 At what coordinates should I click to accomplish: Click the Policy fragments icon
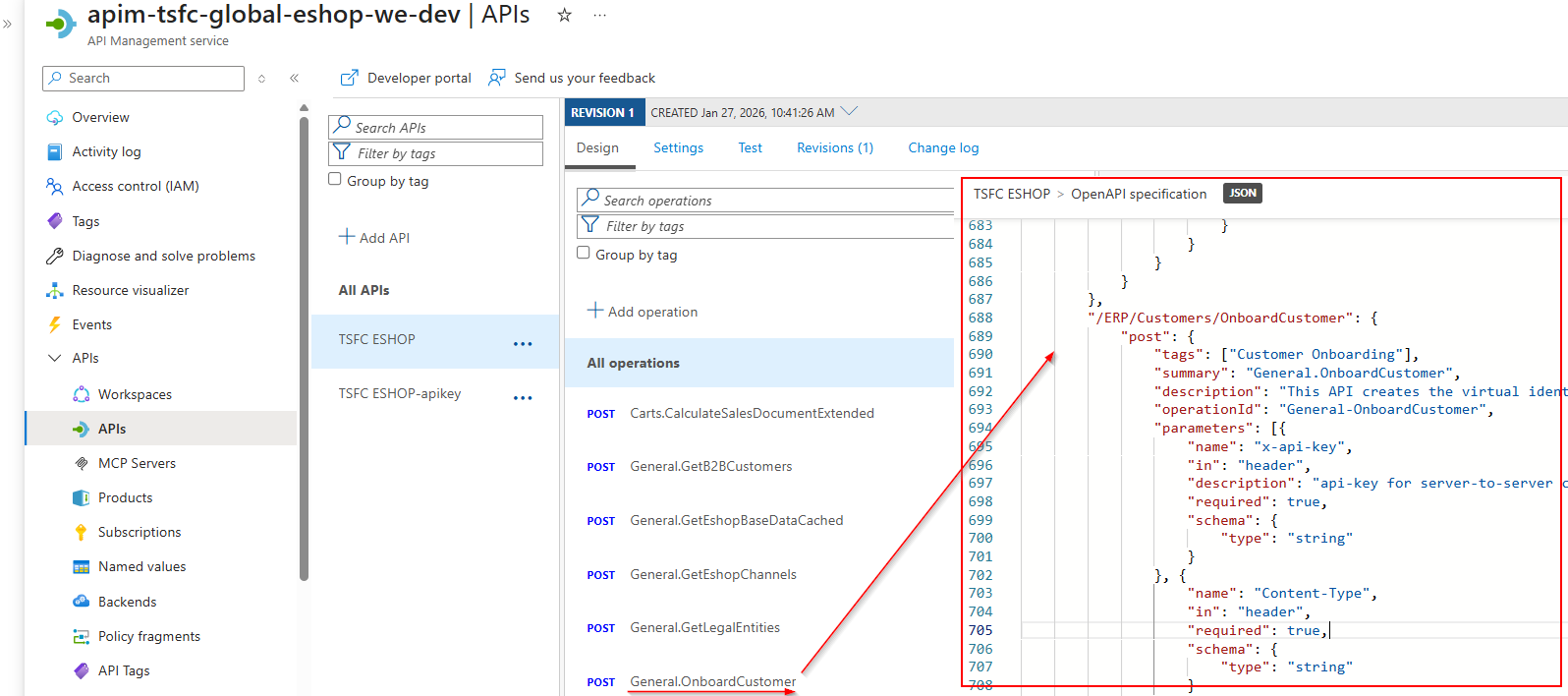click(x=82, y=637)
